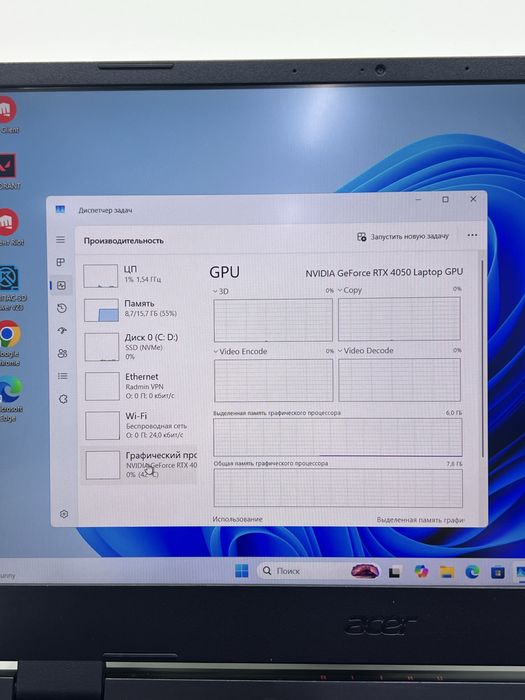Select the ЦП performance entry
The image size is (525, 700).
click(x=139, y=275)
